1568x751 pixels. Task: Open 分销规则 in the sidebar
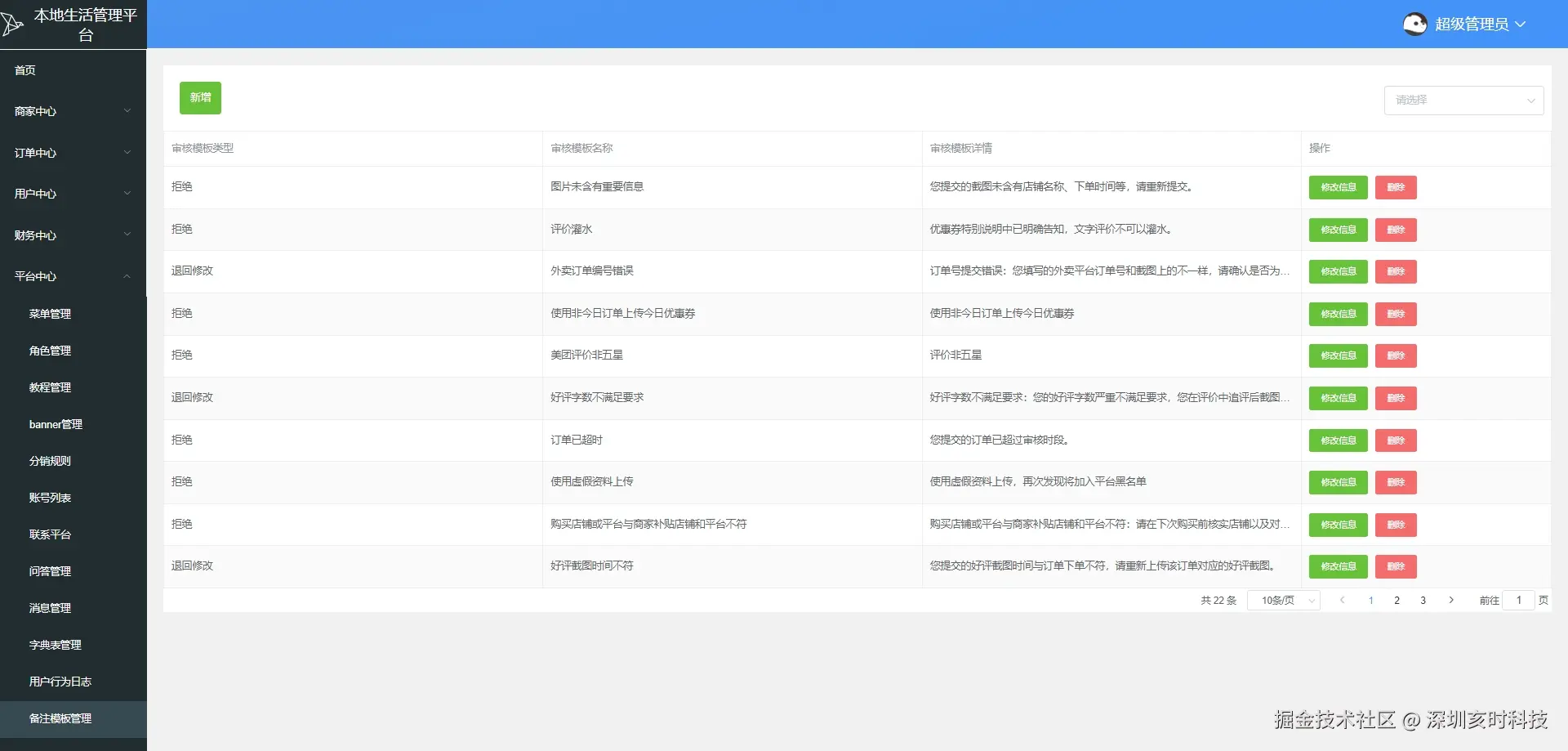click(73, 461)
